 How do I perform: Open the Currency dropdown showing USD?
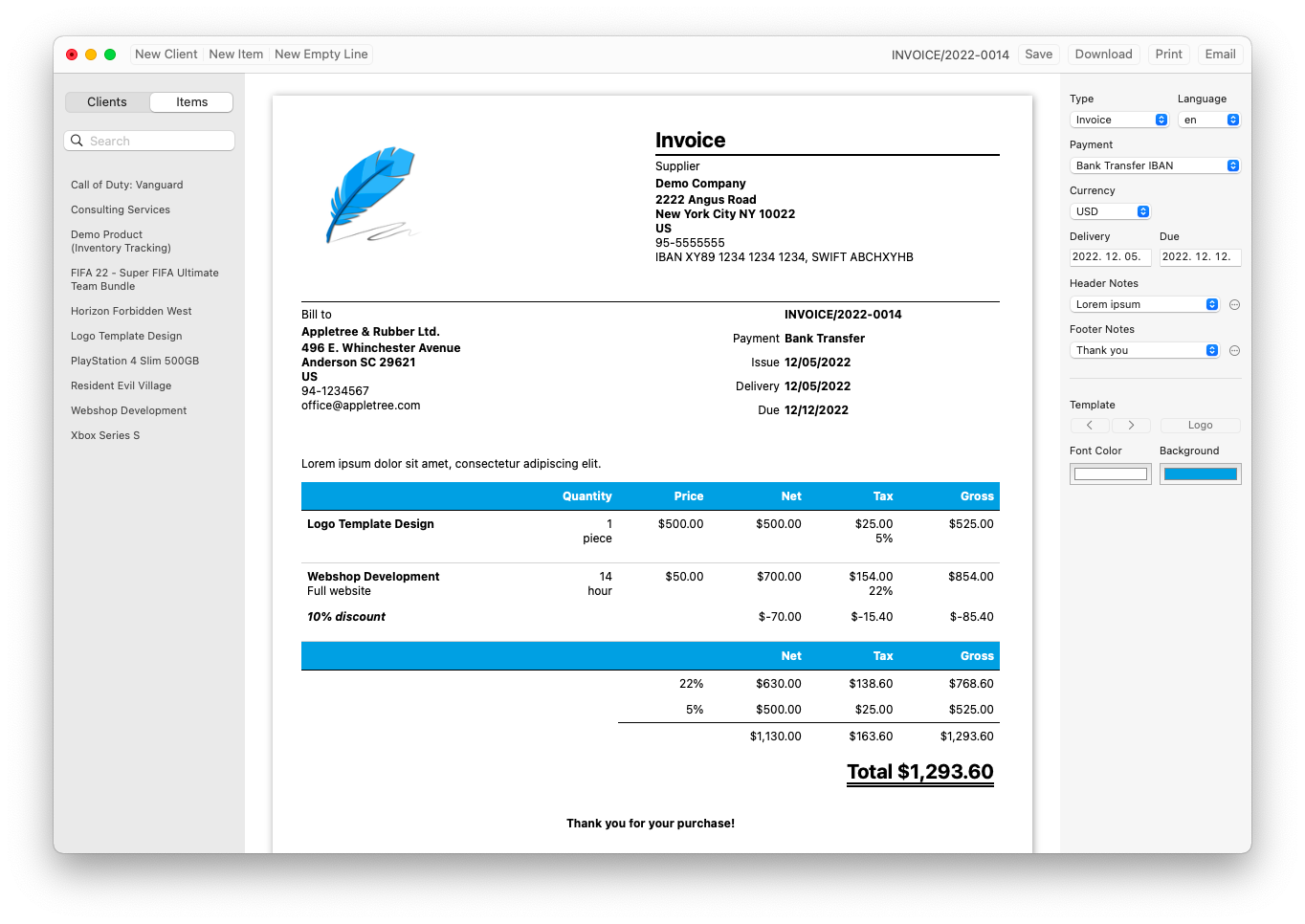(1110, 211)
